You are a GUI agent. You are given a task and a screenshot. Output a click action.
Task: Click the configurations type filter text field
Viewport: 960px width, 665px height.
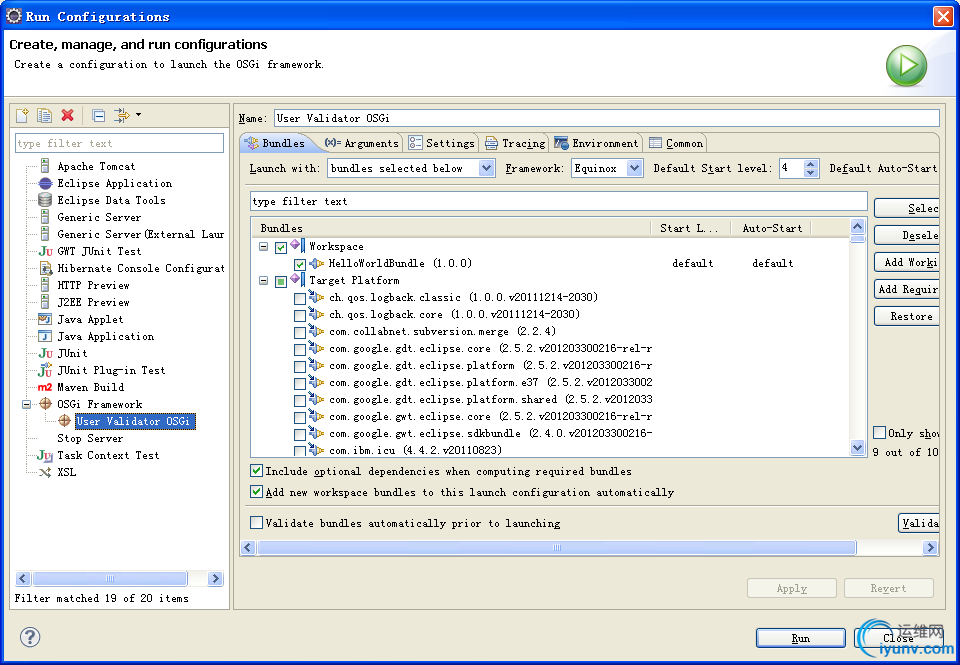coord(119,143)
